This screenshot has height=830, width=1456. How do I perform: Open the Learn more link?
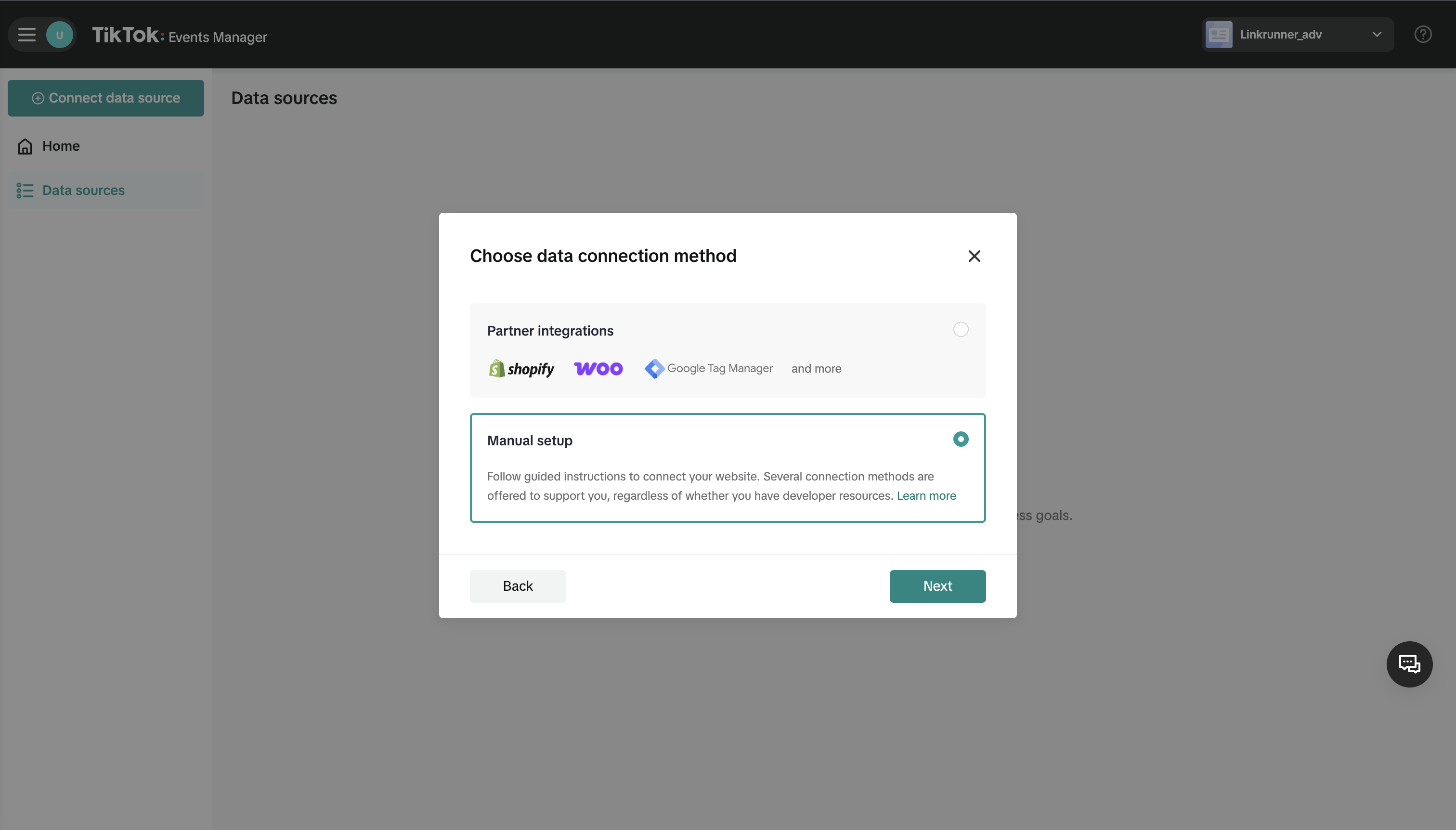(926, 496)
